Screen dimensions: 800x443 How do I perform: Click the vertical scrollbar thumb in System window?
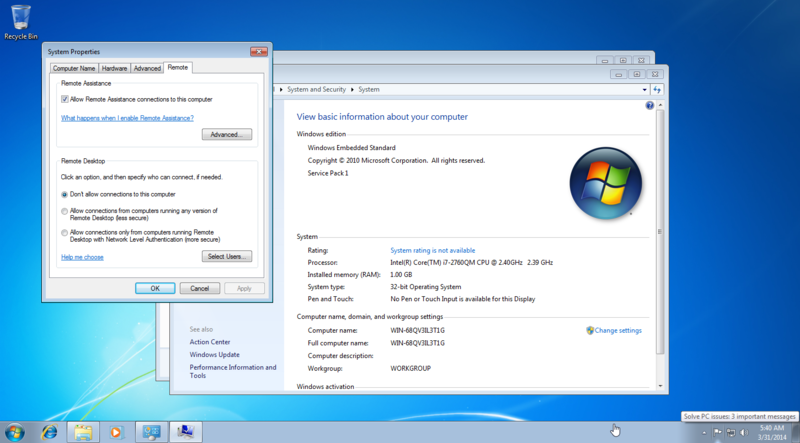click(x=660, y=232)
